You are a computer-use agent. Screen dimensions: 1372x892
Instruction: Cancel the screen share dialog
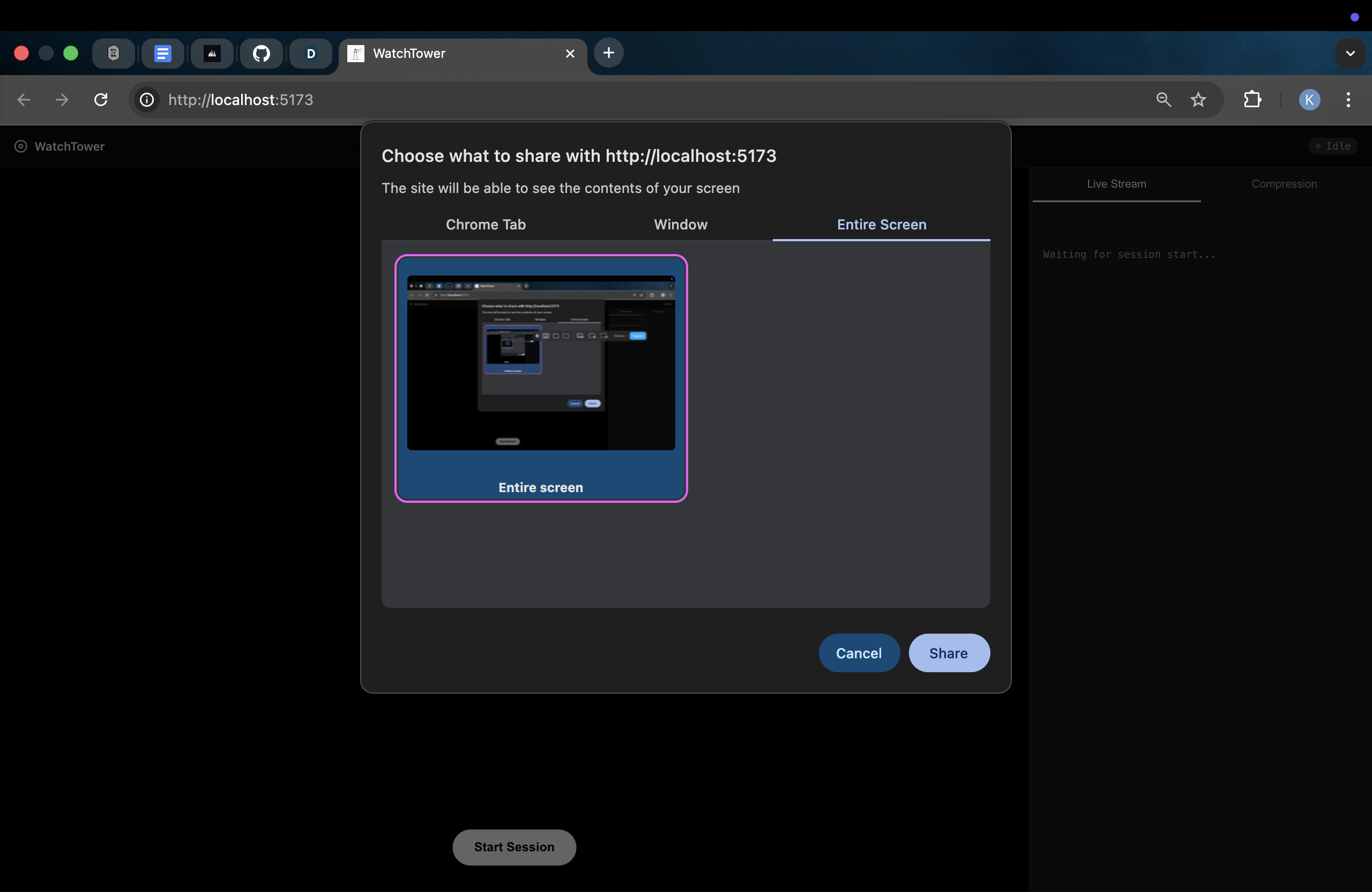coord(859,653)
